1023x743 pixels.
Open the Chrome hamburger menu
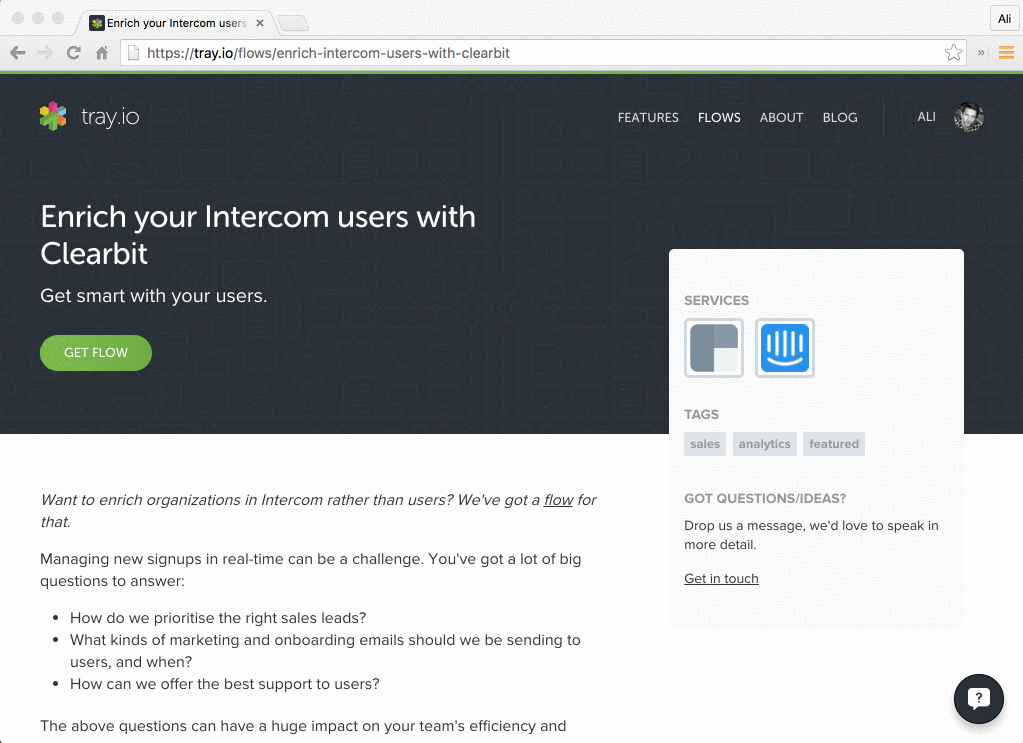coord(1006,52)
